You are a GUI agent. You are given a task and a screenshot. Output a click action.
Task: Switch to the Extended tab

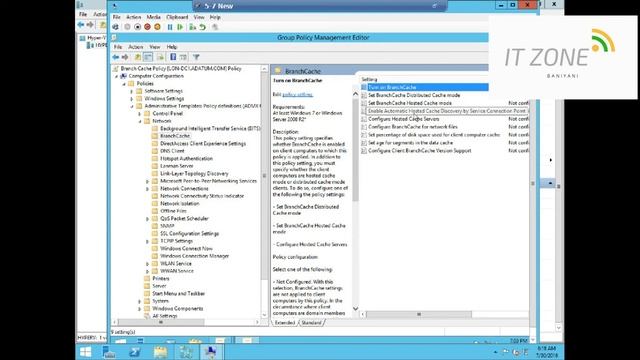285,323
